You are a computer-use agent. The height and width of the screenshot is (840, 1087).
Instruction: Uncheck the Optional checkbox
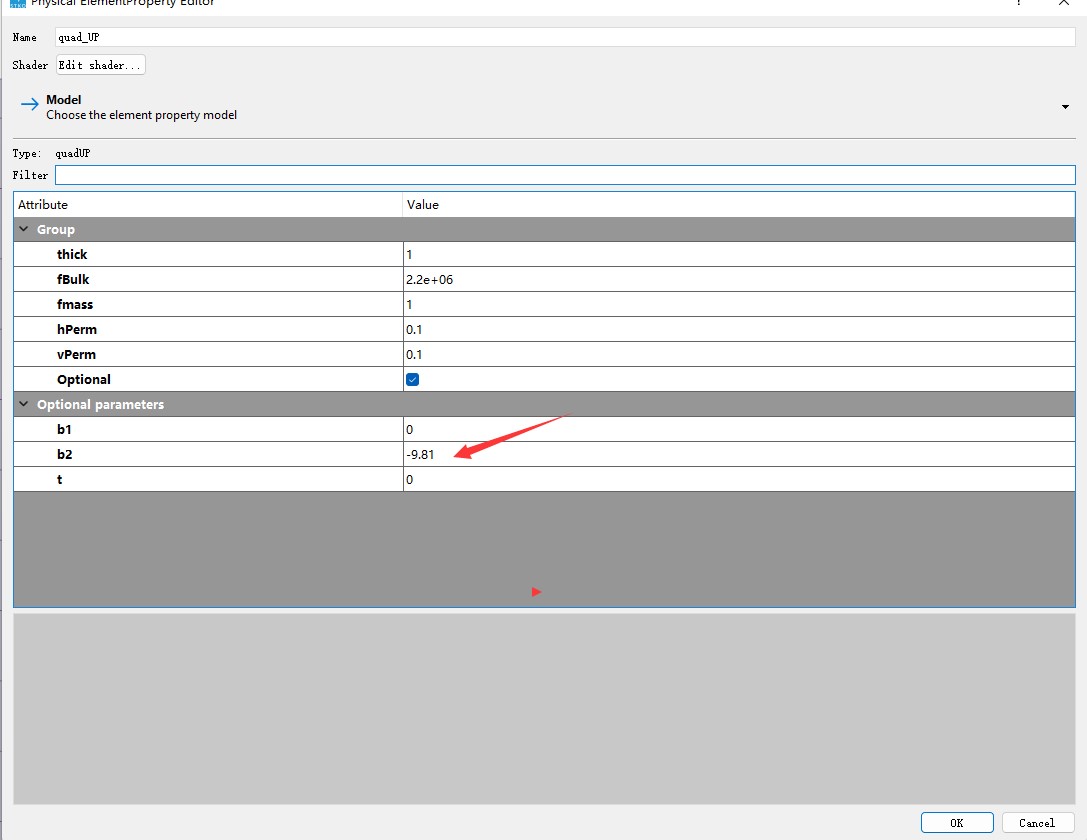[412, 379]
